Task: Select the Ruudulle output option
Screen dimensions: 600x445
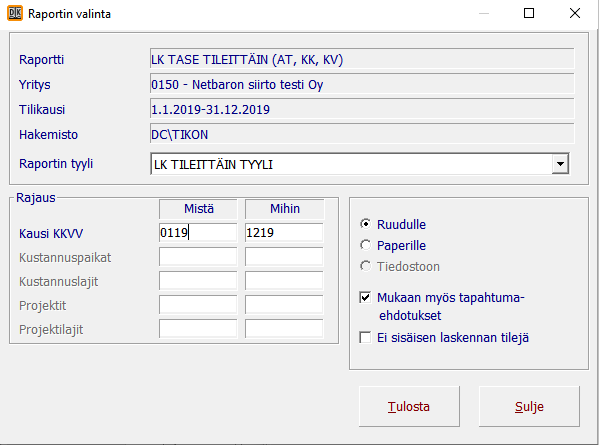Action: pyautogui.click(x=367, y=224)
